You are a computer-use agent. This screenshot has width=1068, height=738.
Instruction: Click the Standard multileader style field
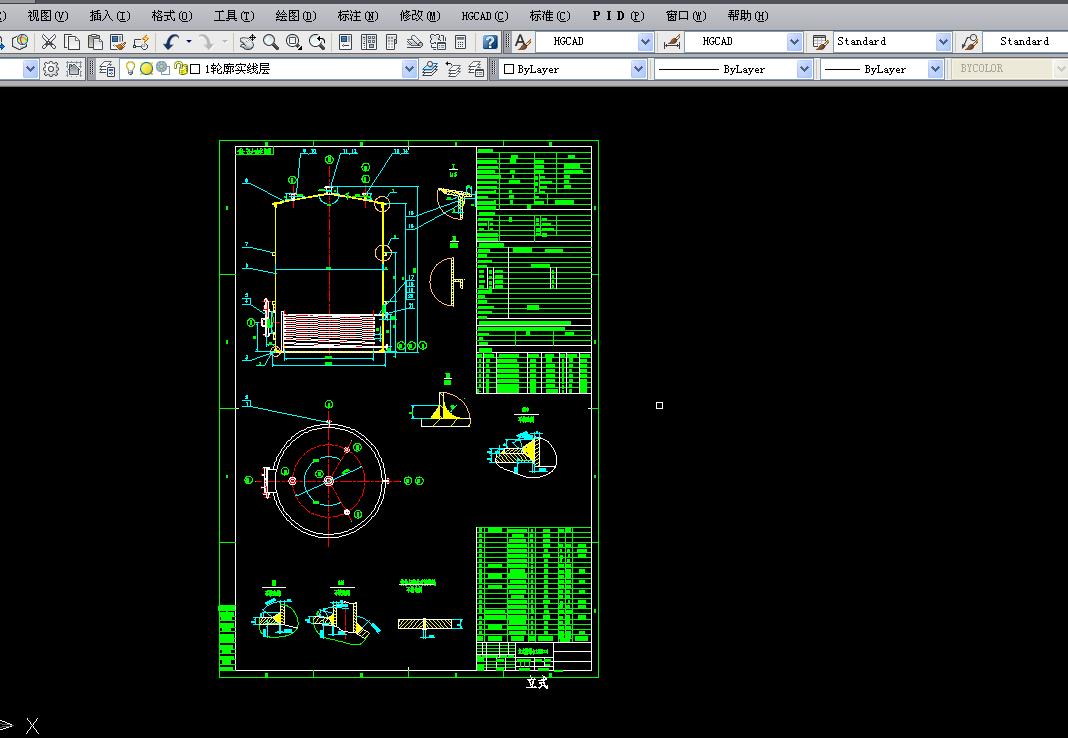point(1024,42)
